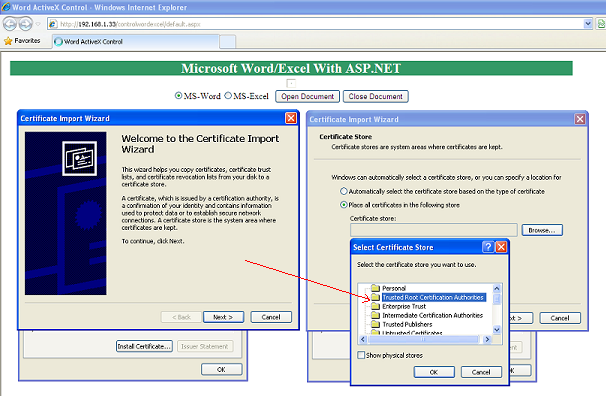Click OK in the left certificate dialog
This screenshot has width=606, height=396.
pos(221,369)
